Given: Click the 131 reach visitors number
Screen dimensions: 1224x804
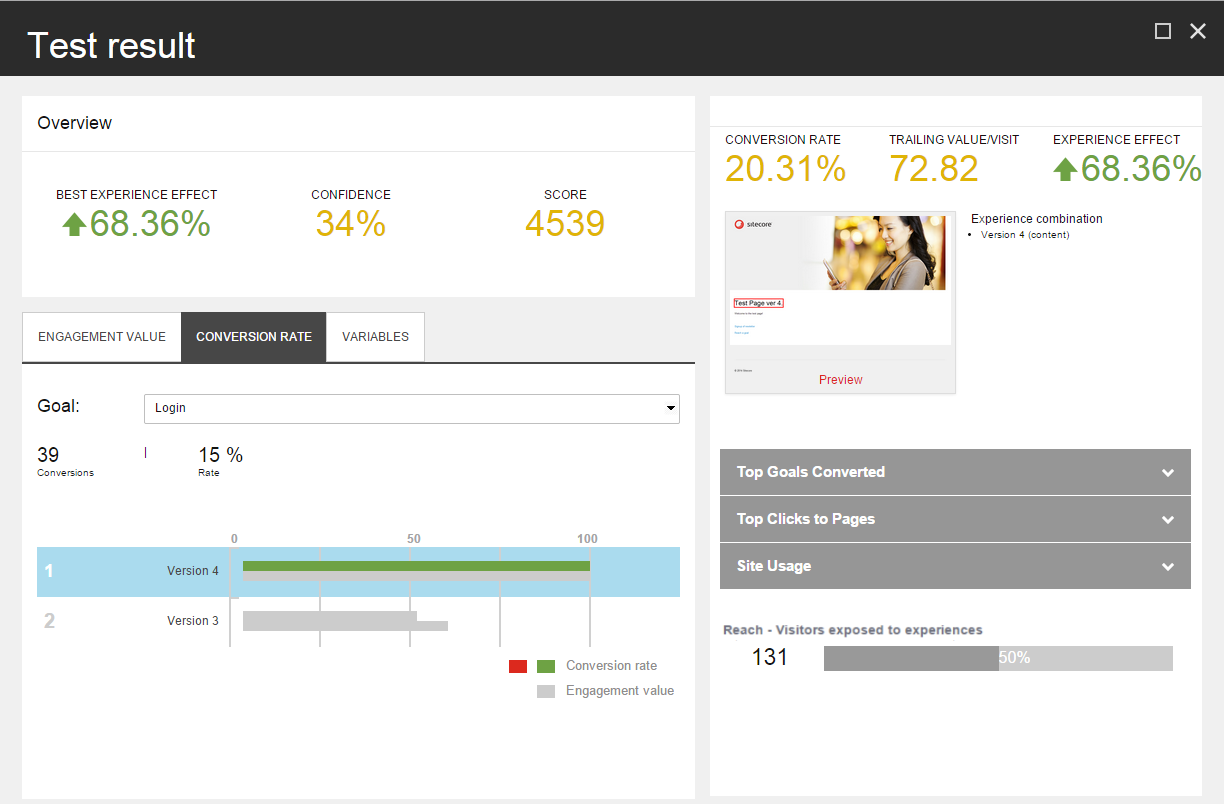Looking at the screenshot, I should (770, 657).
